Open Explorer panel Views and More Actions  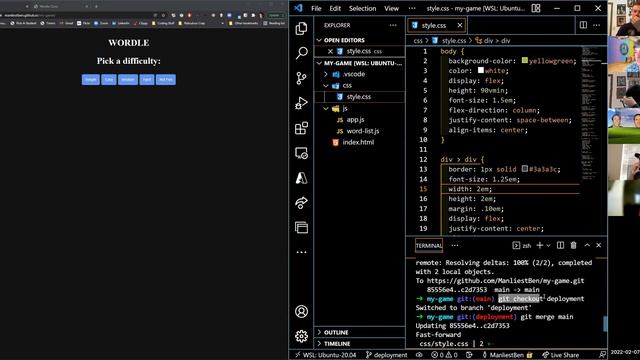coord(393,25)
